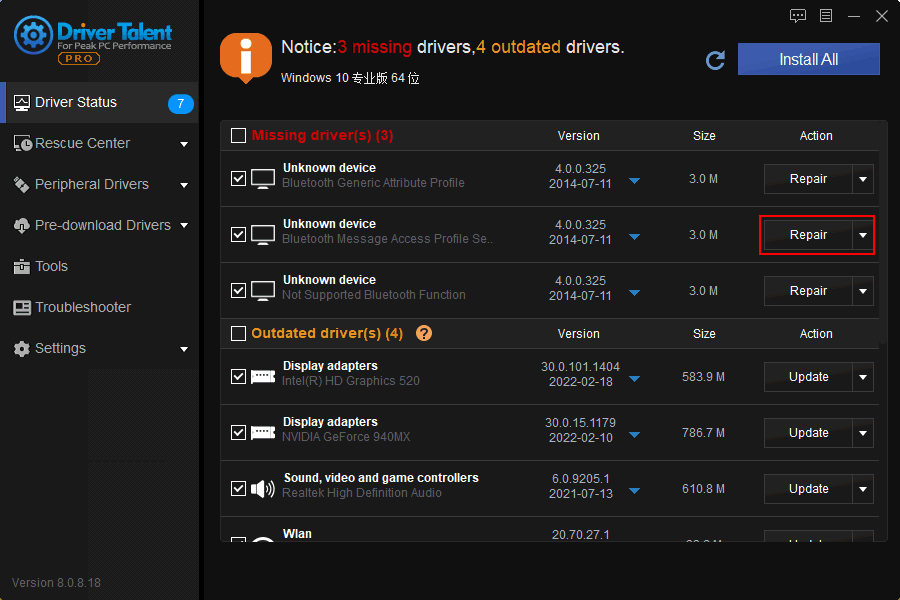Open Repair options arrow for Bluetooth Message Access Profile
The width and height of the screenshot is (900, 600).
click(863, 235)
